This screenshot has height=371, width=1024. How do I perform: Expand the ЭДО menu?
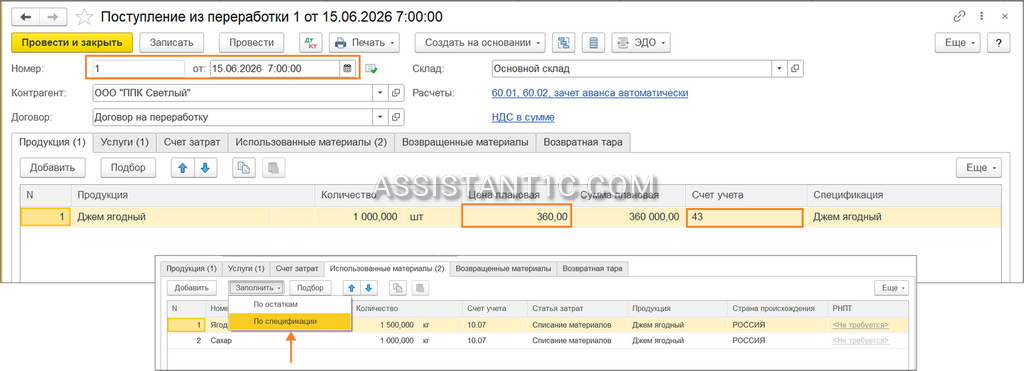[641, 43]
